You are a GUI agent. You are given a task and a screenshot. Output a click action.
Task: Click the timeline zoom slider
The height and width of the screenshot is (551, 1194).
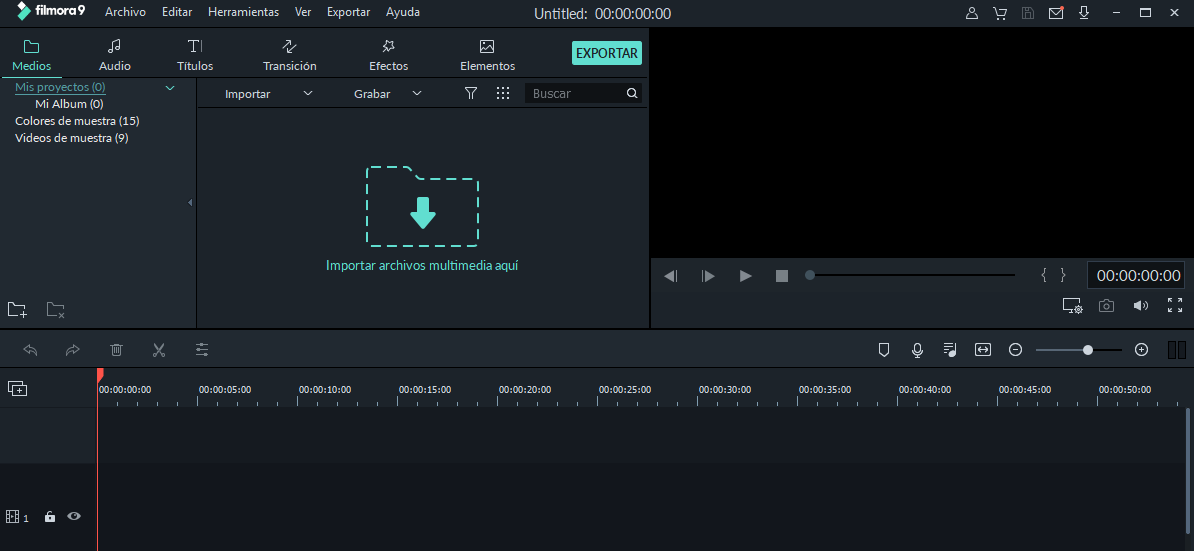pyautogui.click(x=1079, y=350)
